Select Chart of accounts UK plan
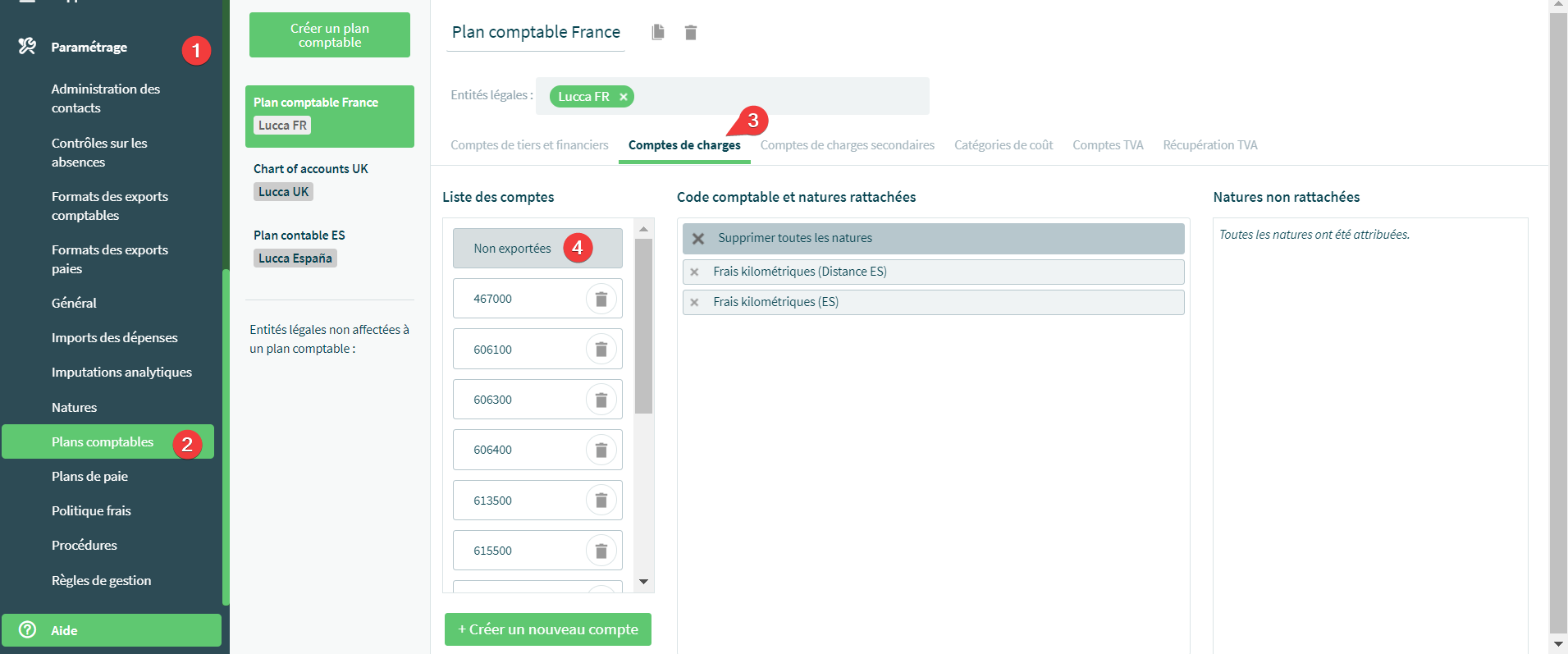Screen dimensions: 1568x654 click(x=310, y=169)
